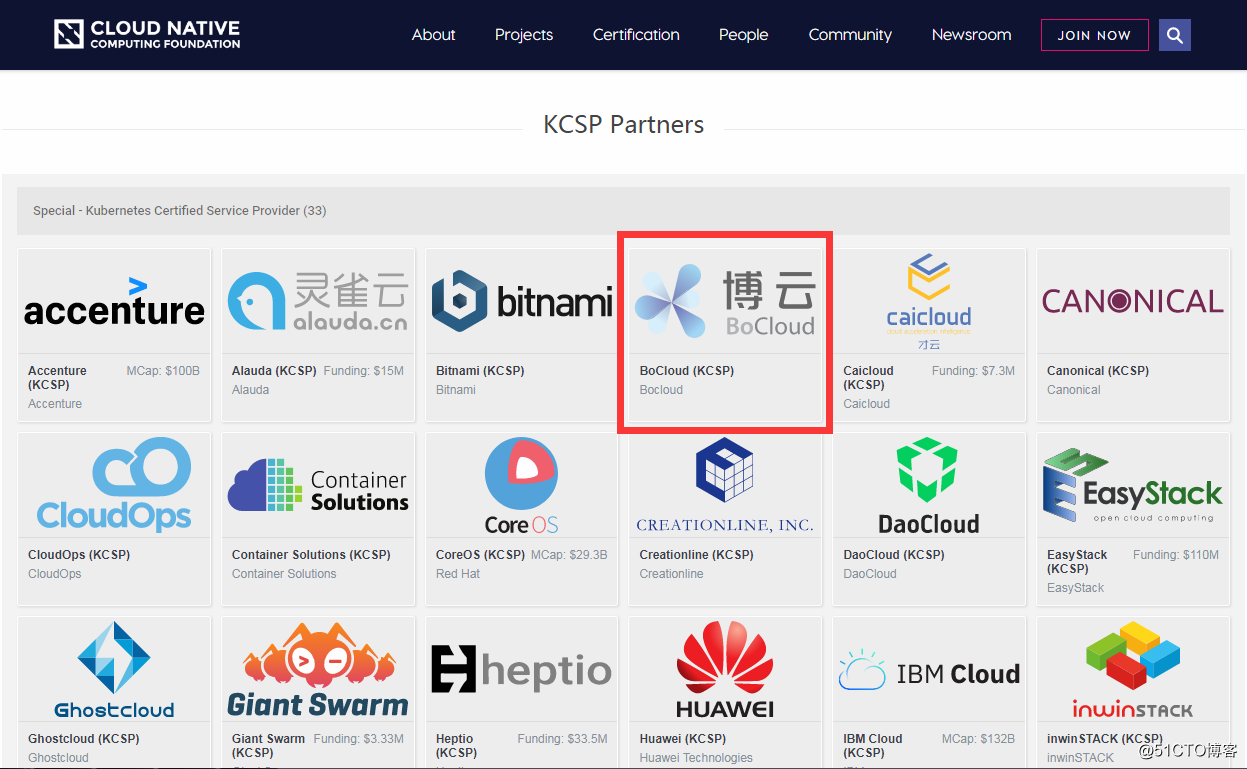This screenshot has width=1247, height=769.
Task: Click the EasyStack logo image
Action: pyautogui.click(x=1133, y=486)
